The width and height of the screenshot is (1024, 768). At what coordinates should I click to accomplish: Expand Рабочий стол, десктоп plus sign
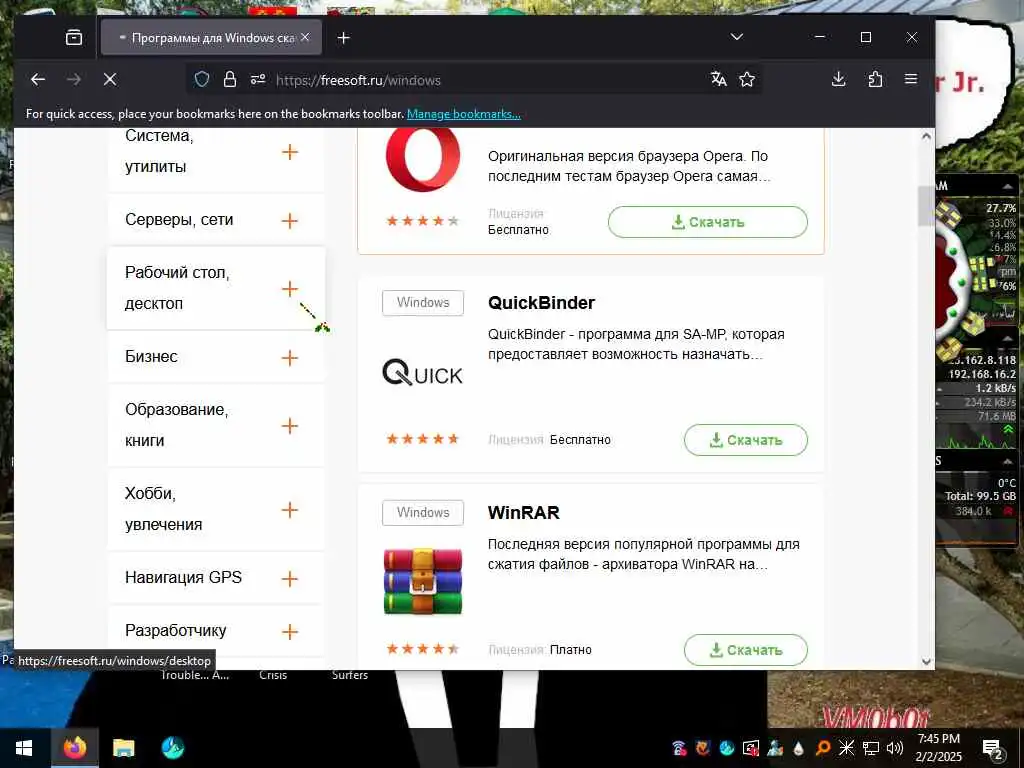tap(289, 289)
